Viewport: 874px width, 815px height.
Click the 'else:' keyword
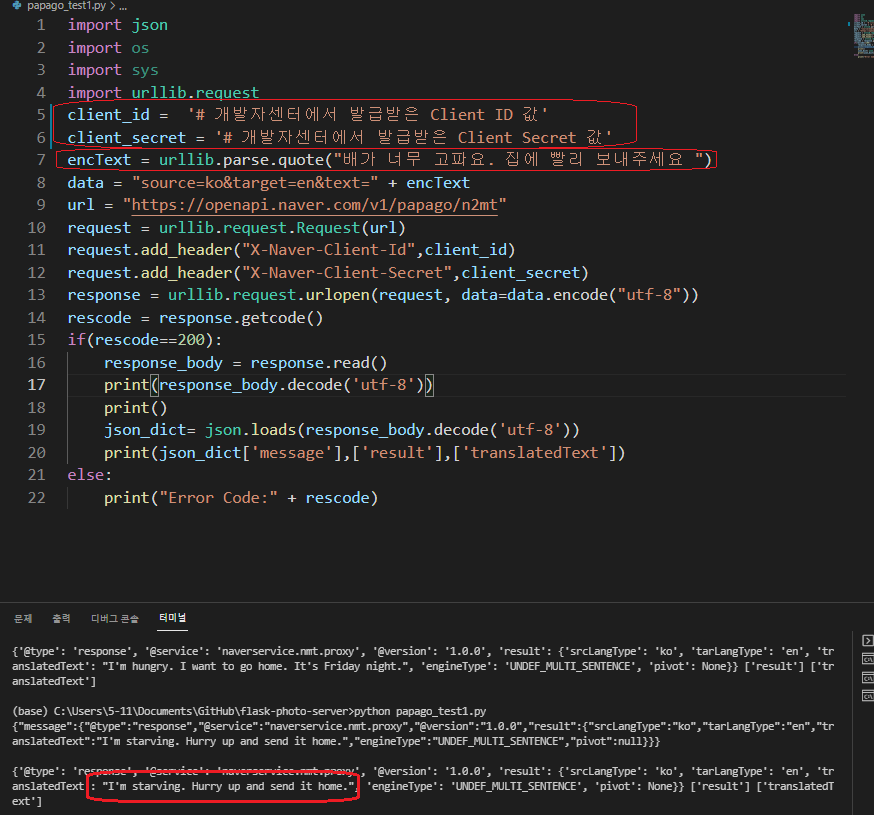pyautogui.click(x=90, y=475)
